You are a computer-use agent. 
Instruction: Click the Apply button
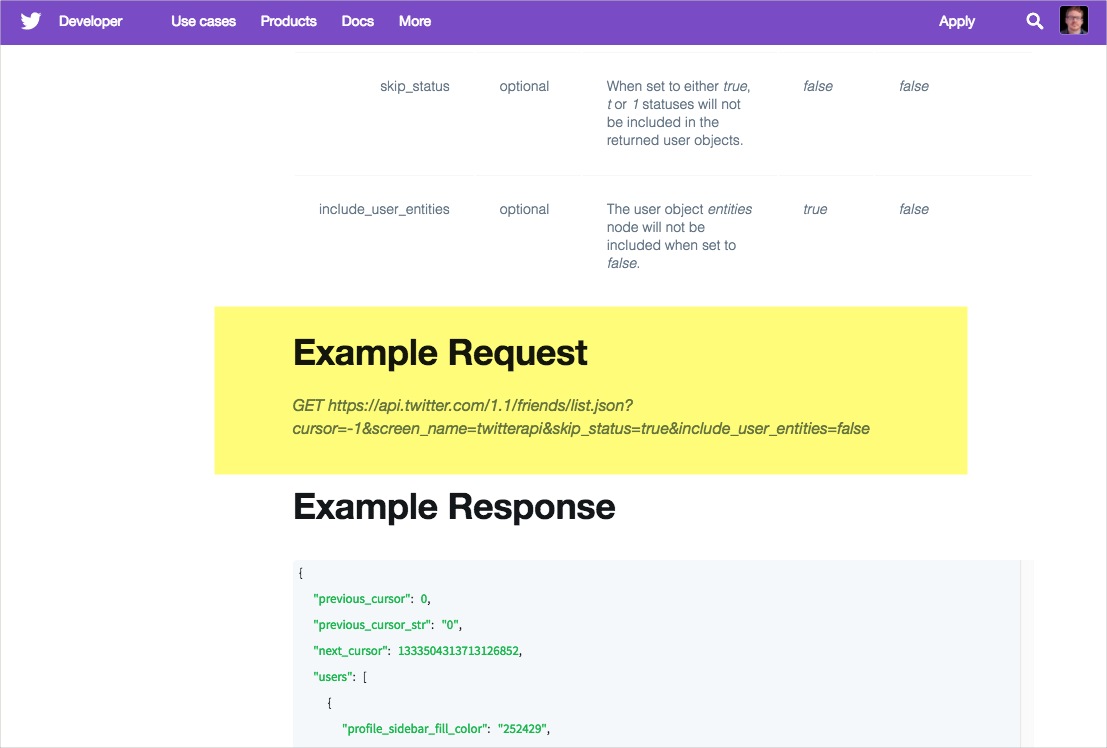click(956, 21)
